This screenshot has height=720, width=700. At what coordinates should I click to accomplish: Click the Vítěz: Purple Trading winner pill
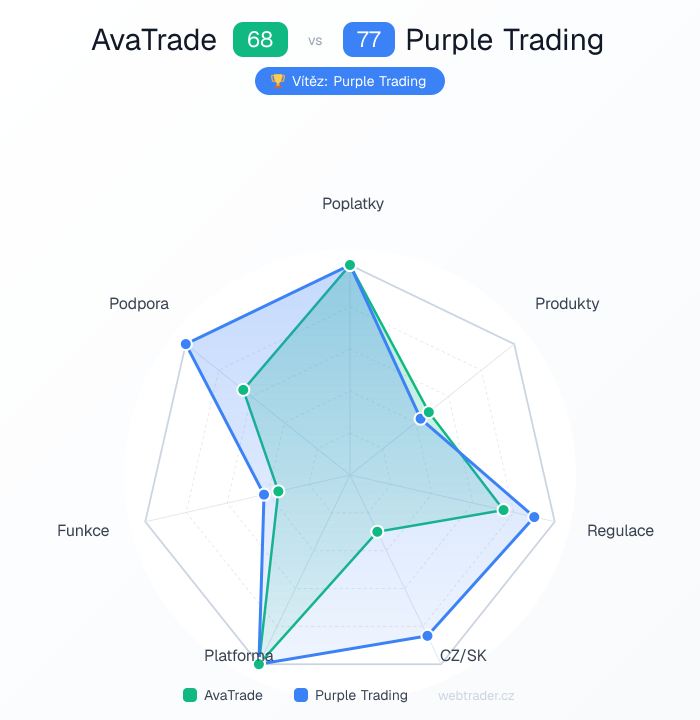tap(350, 81)
